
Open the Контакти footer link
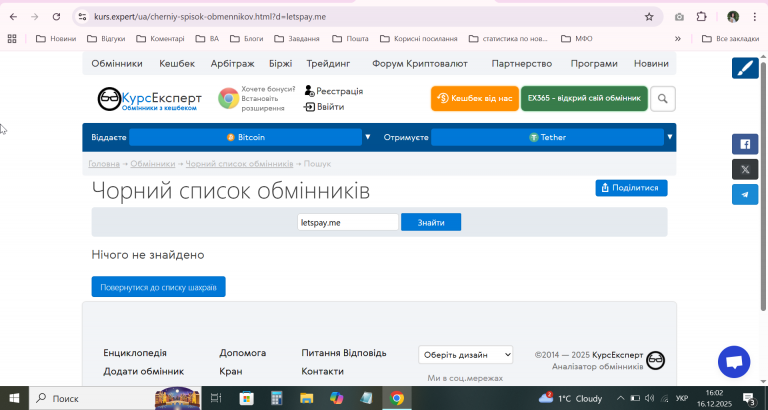point(322,371)
